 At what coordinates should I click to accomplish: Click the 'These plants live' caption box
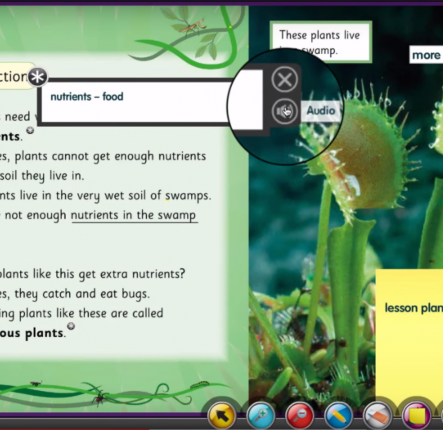click(321, 42)
